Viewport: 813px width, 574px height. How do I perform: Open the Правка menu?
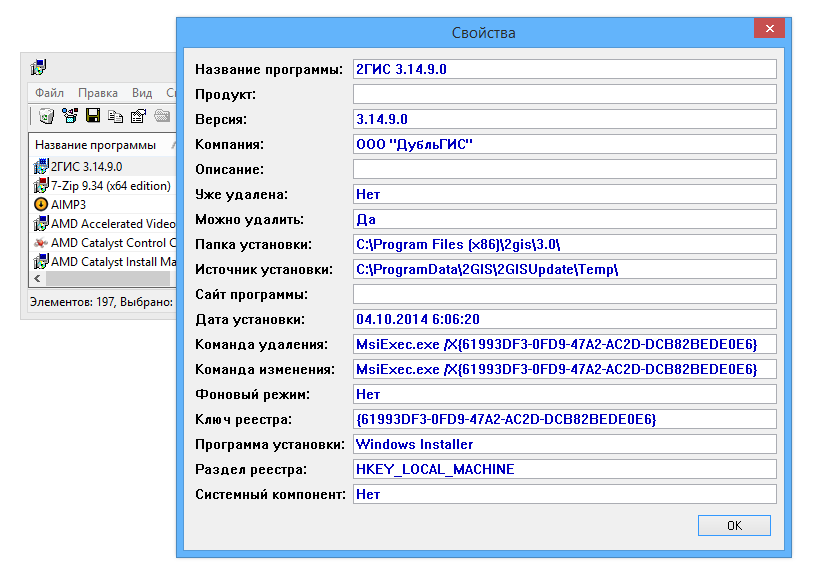coord(97,93)
